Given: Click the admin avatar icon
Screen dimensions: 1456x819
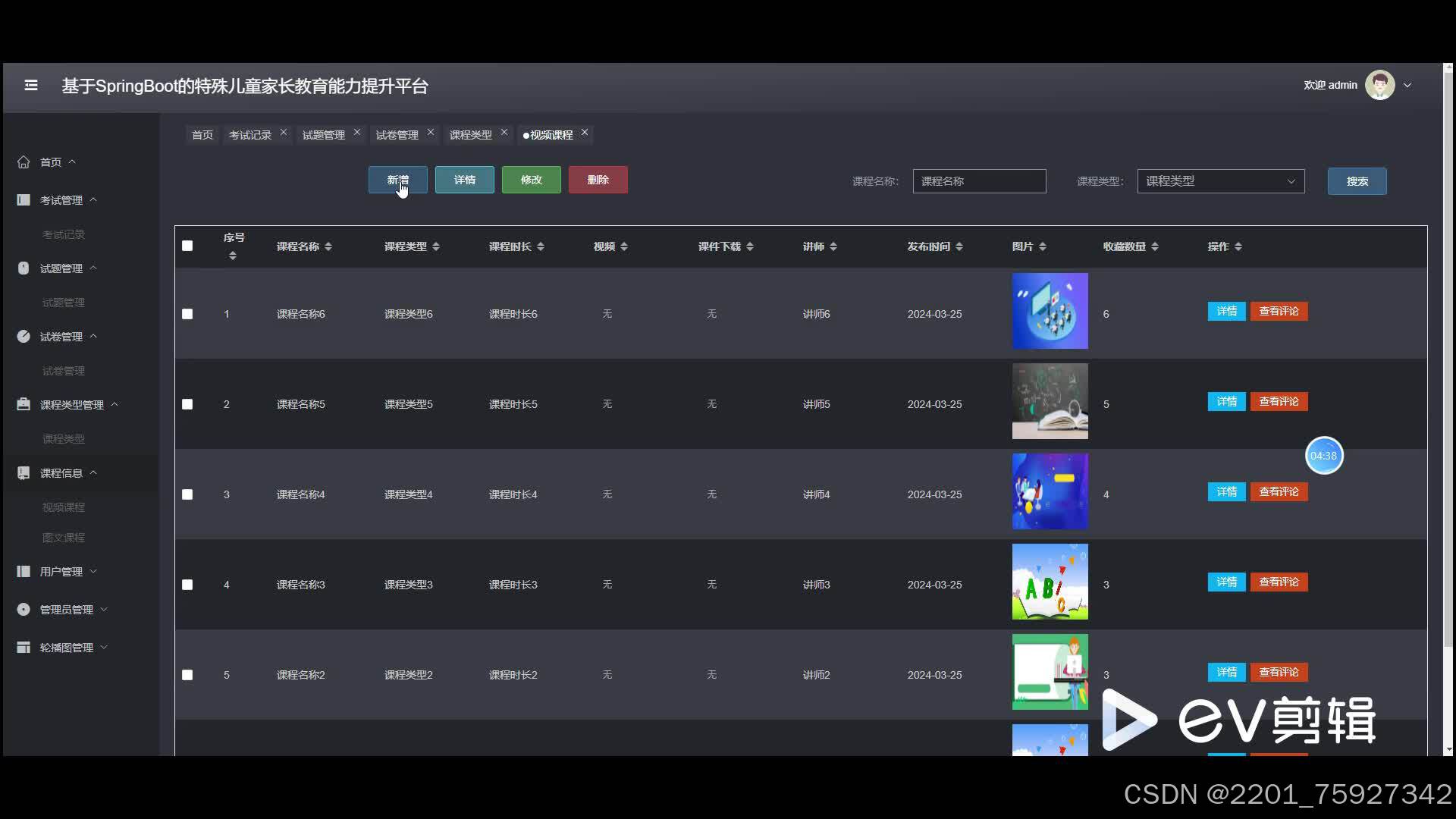Looking at the screenshot, I should point(1379,85).
